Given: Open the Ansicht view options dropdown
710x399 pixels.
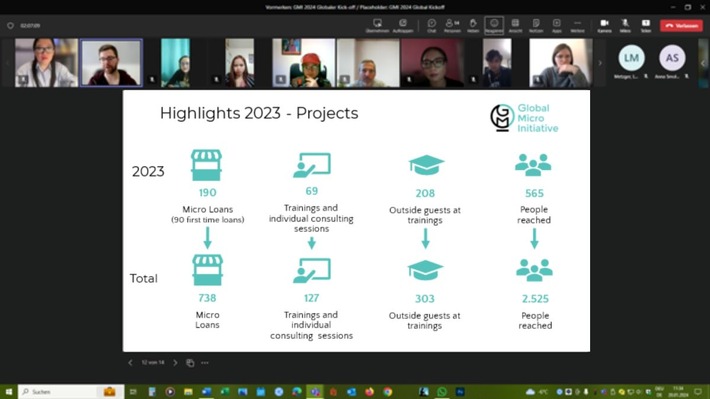Looking at the screenshot, I should (x=515, y=25).
